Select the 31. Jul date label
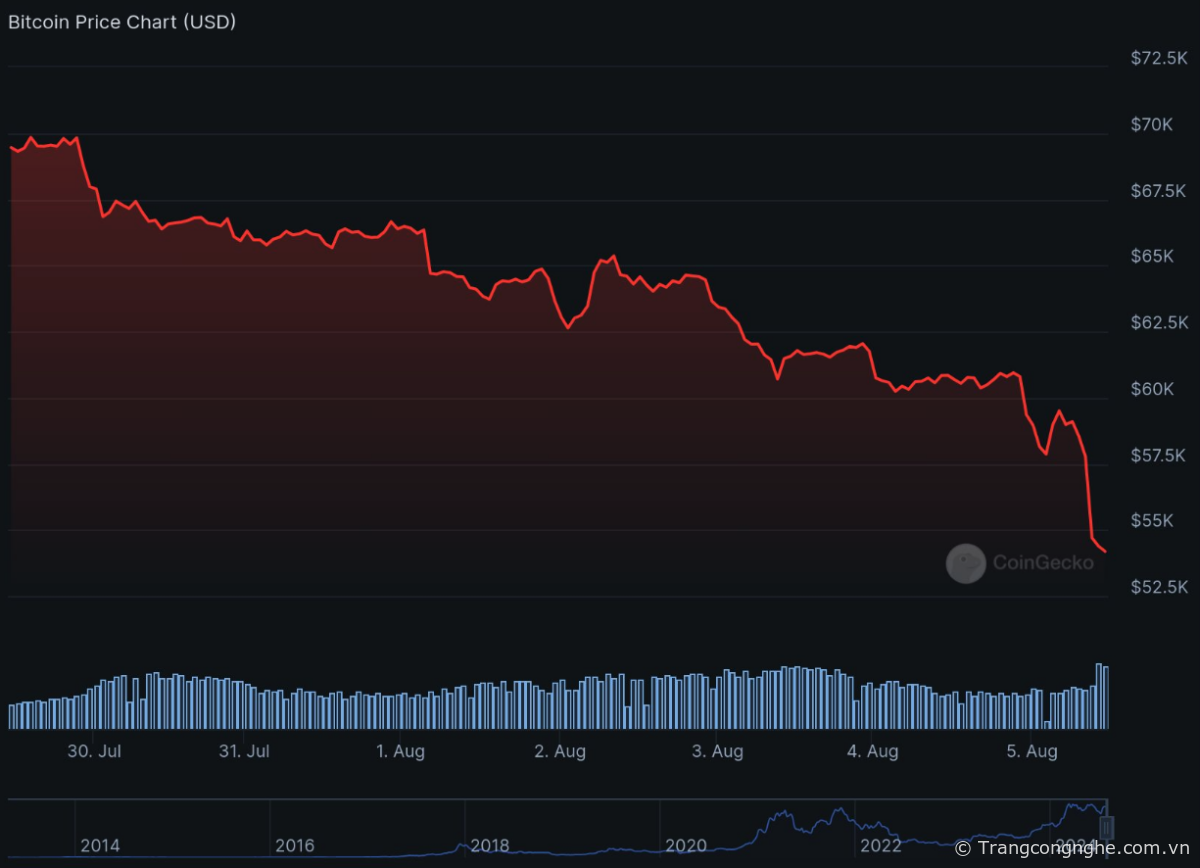The image size is (1200, 868). (x=245, y=752)
